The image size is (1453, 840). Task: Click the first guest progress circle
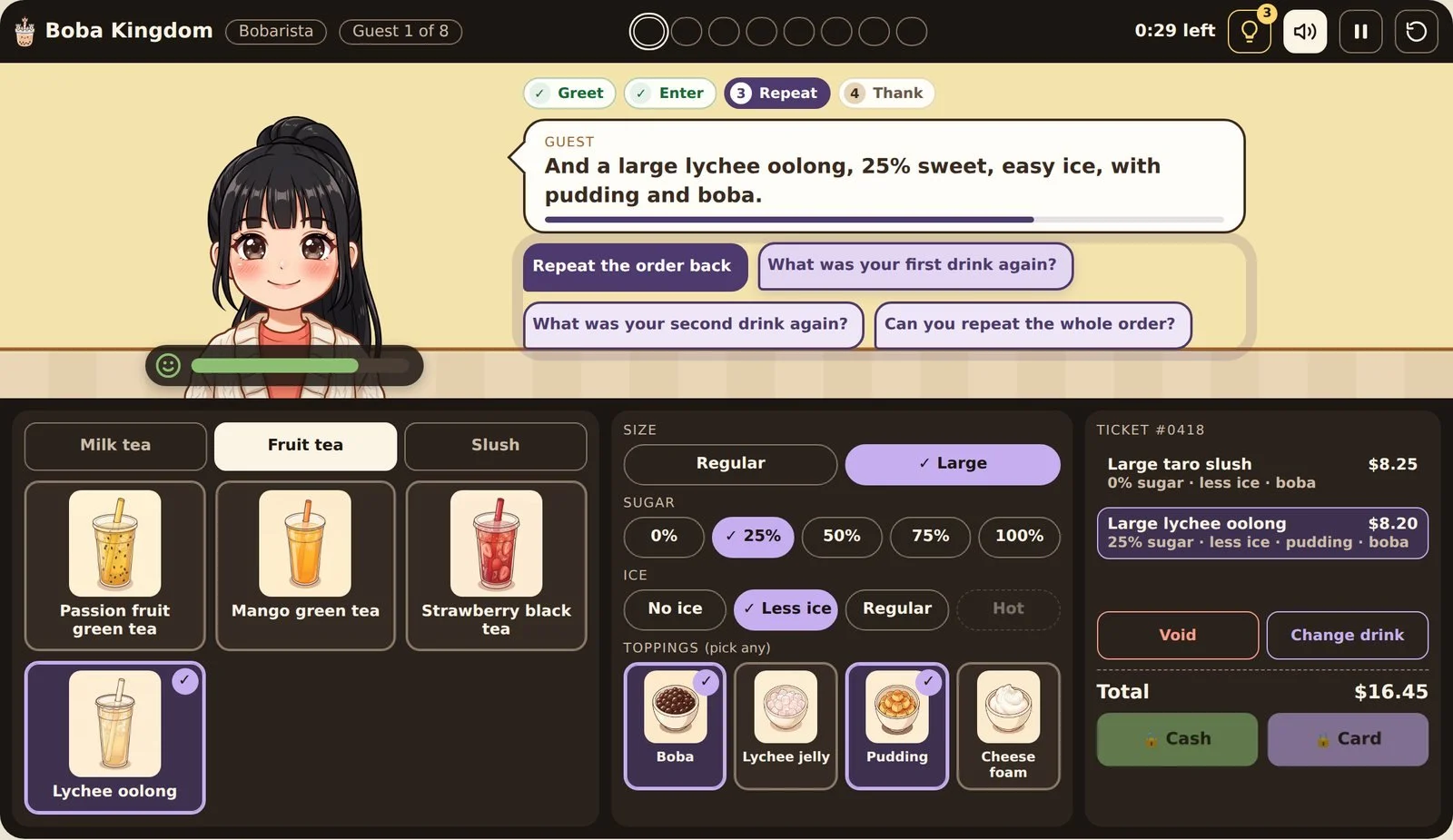click(648, 32)
